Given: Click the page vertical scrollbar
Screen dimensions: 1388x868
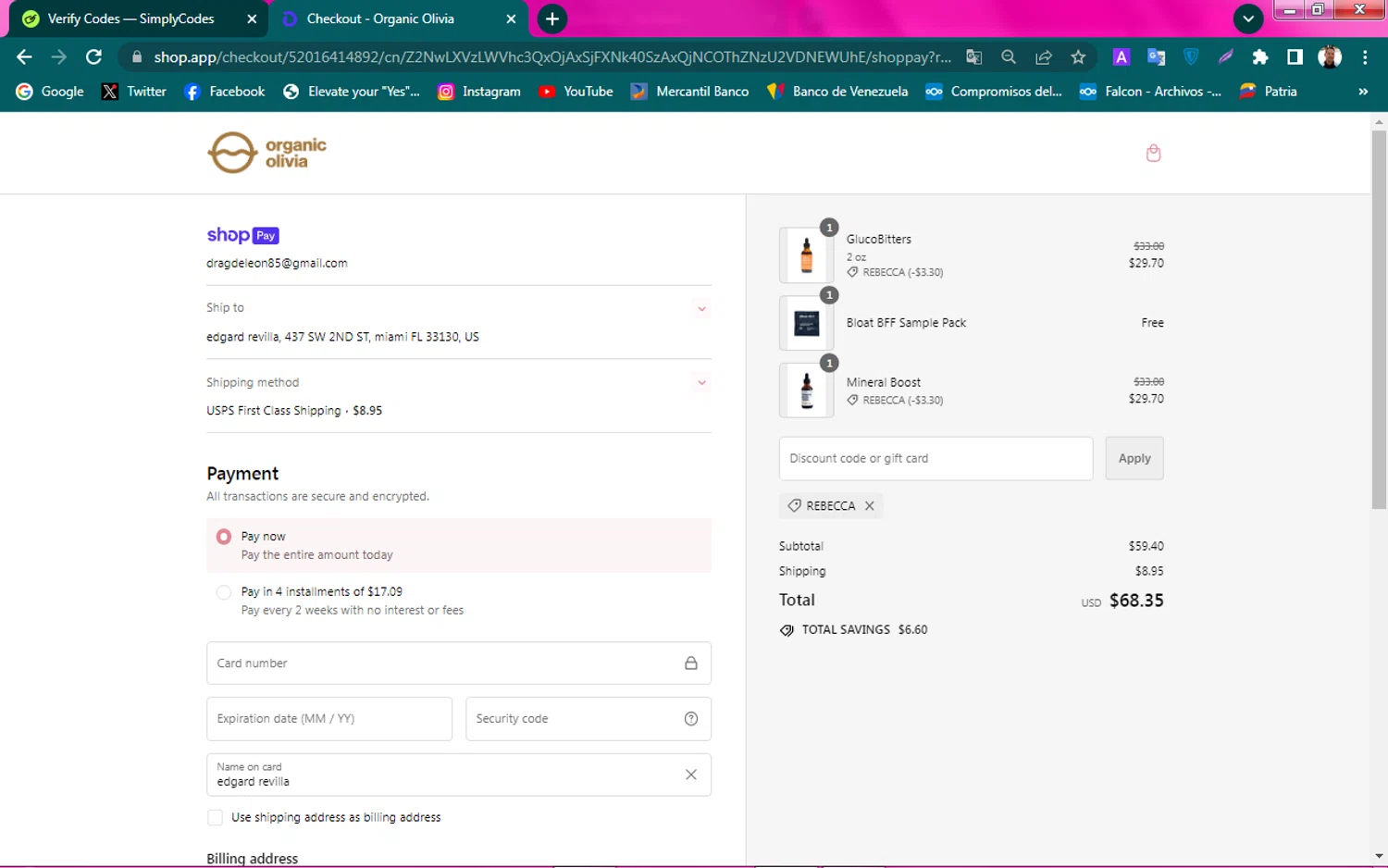Looking at the screenshot, I should click(x=1379, y=319).
